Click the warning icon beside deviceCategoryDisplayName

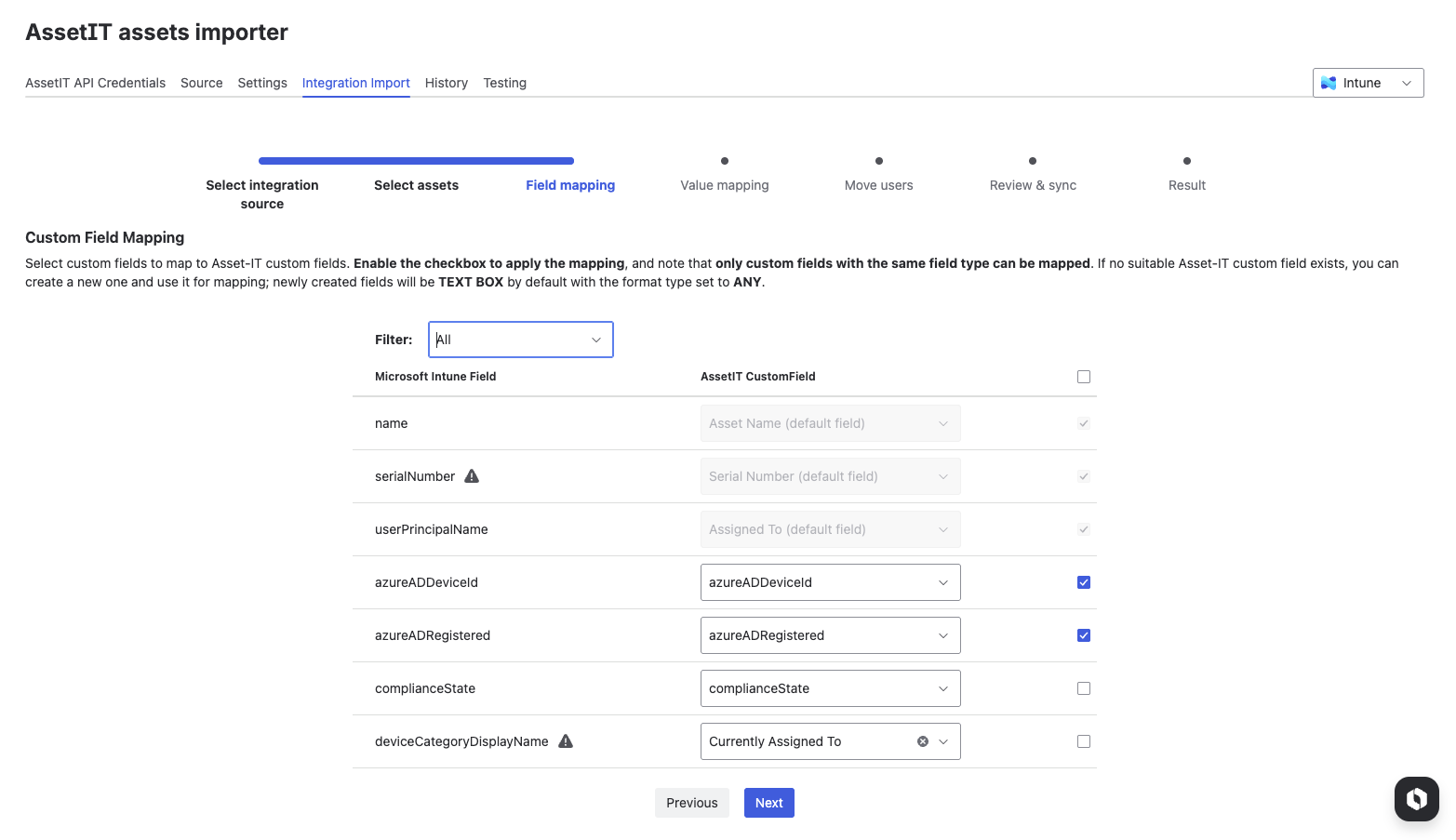coord(566,741)
